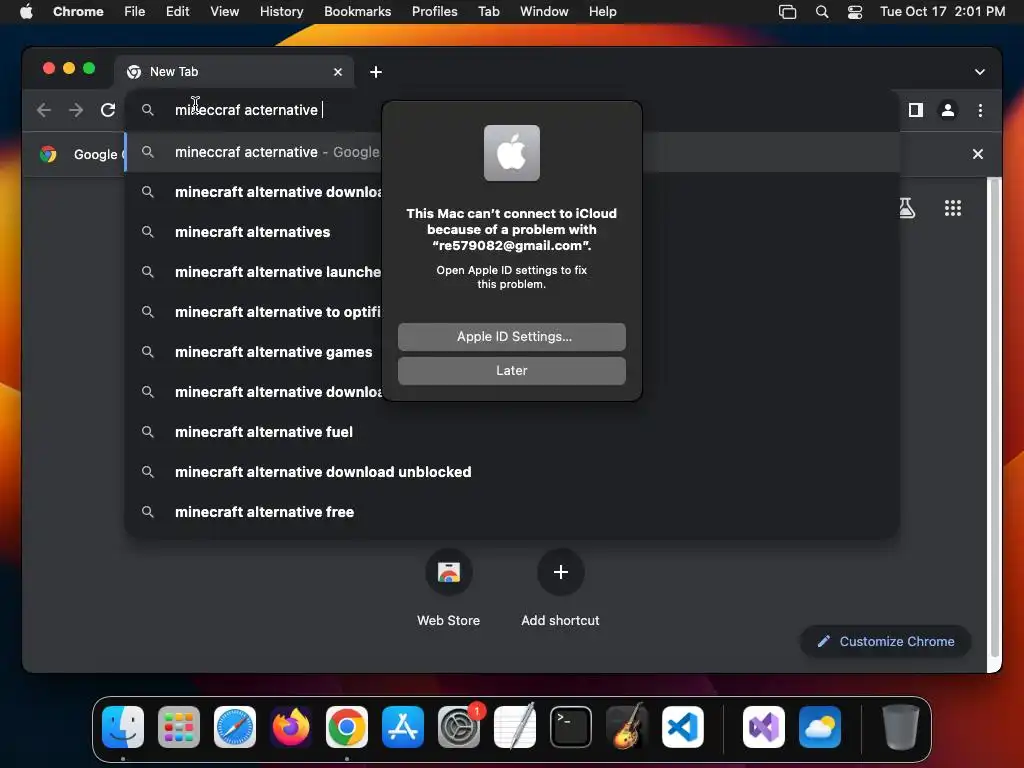Open Spotlight search in menu bar
The height and width of the screenshot is (768, 1024).
coord(822,12)
